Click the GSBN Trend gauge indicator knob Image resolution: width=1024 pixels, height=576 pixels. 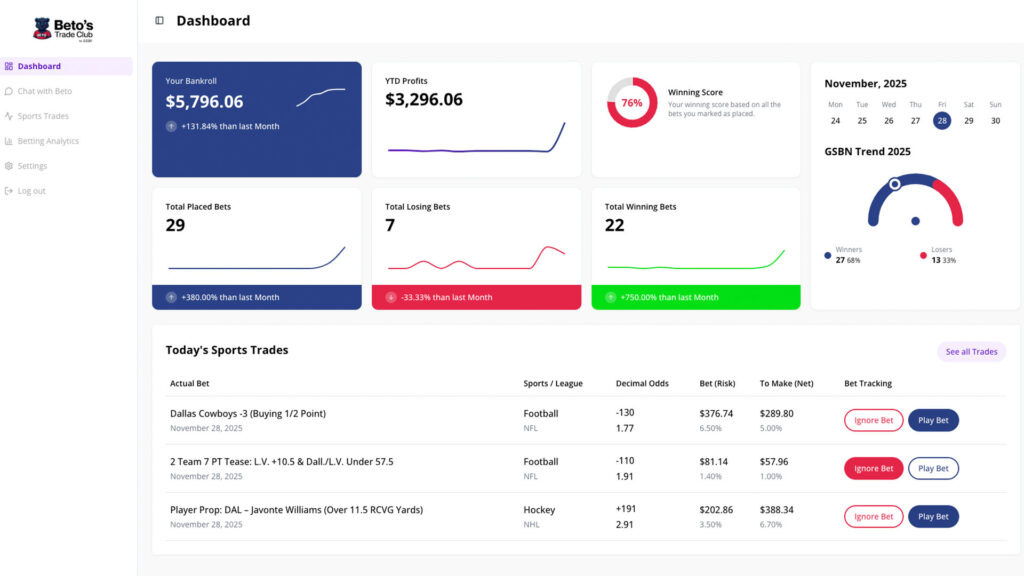click(895, 184)
